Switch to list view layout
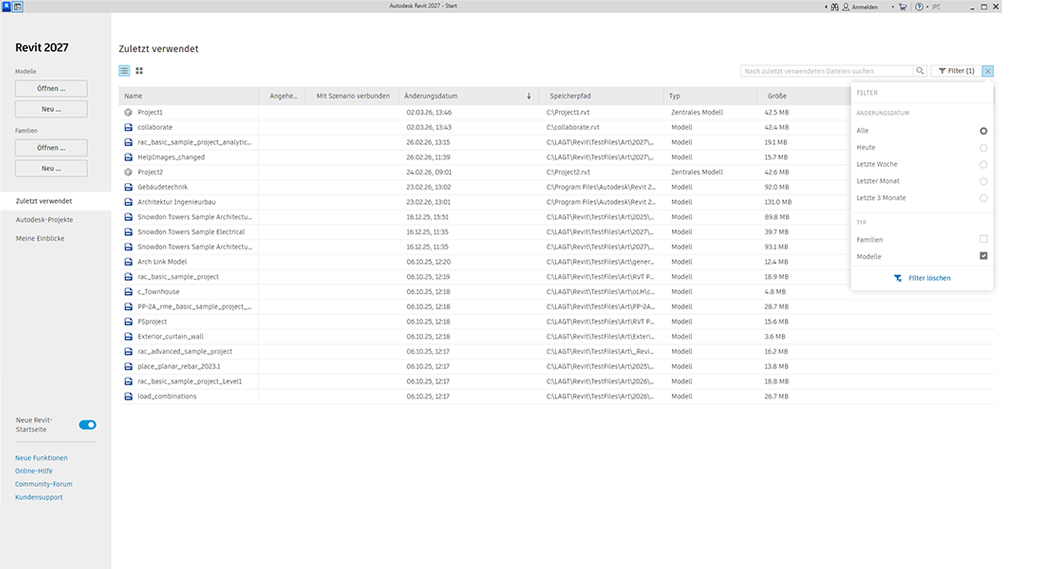The height and width of the screenshot is (569, 1058). [124, 71]
